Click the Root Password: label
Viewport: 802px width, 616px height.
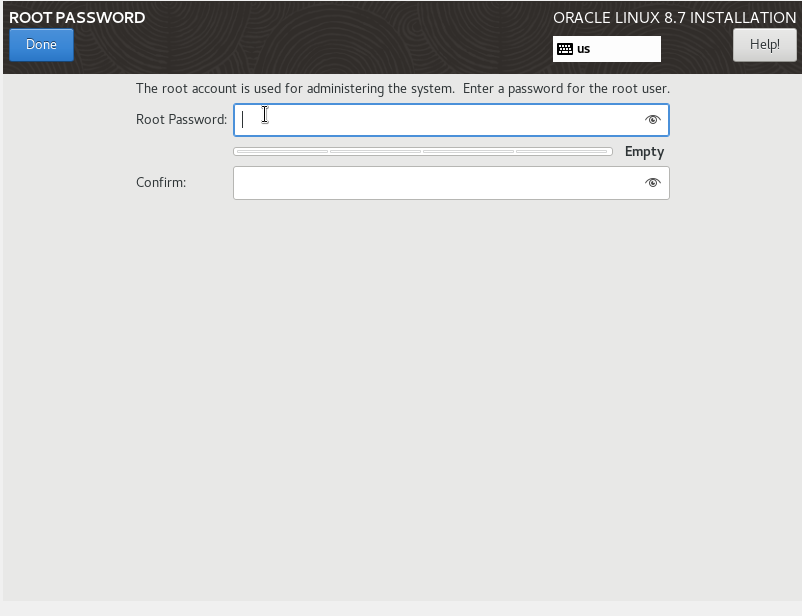tap(182, 119)
